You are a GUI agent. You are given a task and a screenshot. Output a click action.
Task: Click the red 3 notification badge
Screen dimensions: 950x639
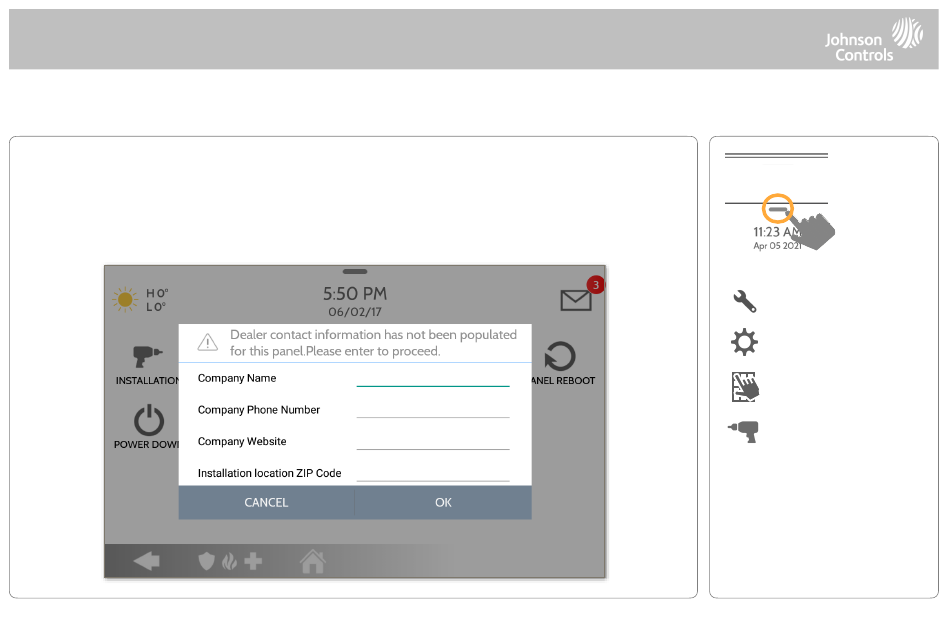(596, 285)
